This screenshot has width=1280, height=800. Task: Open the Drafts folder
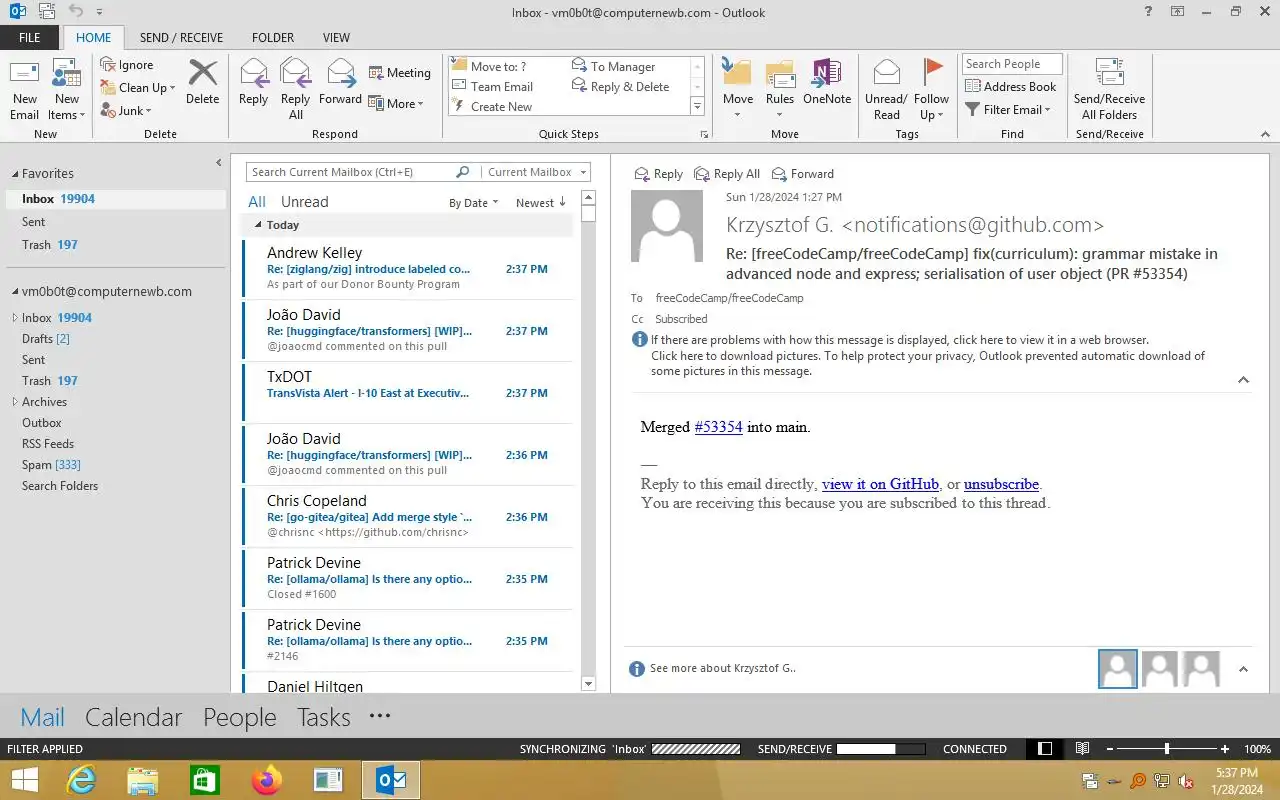(46, 339)
